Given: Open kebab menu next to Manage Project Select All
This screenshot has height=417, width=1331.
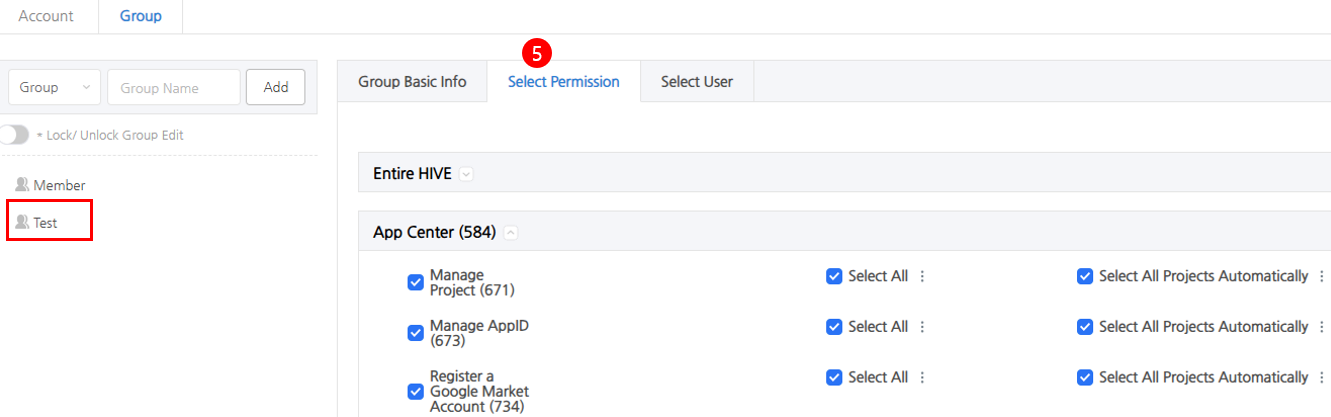Looking at the screenshot, I should [x=922, y=276].
